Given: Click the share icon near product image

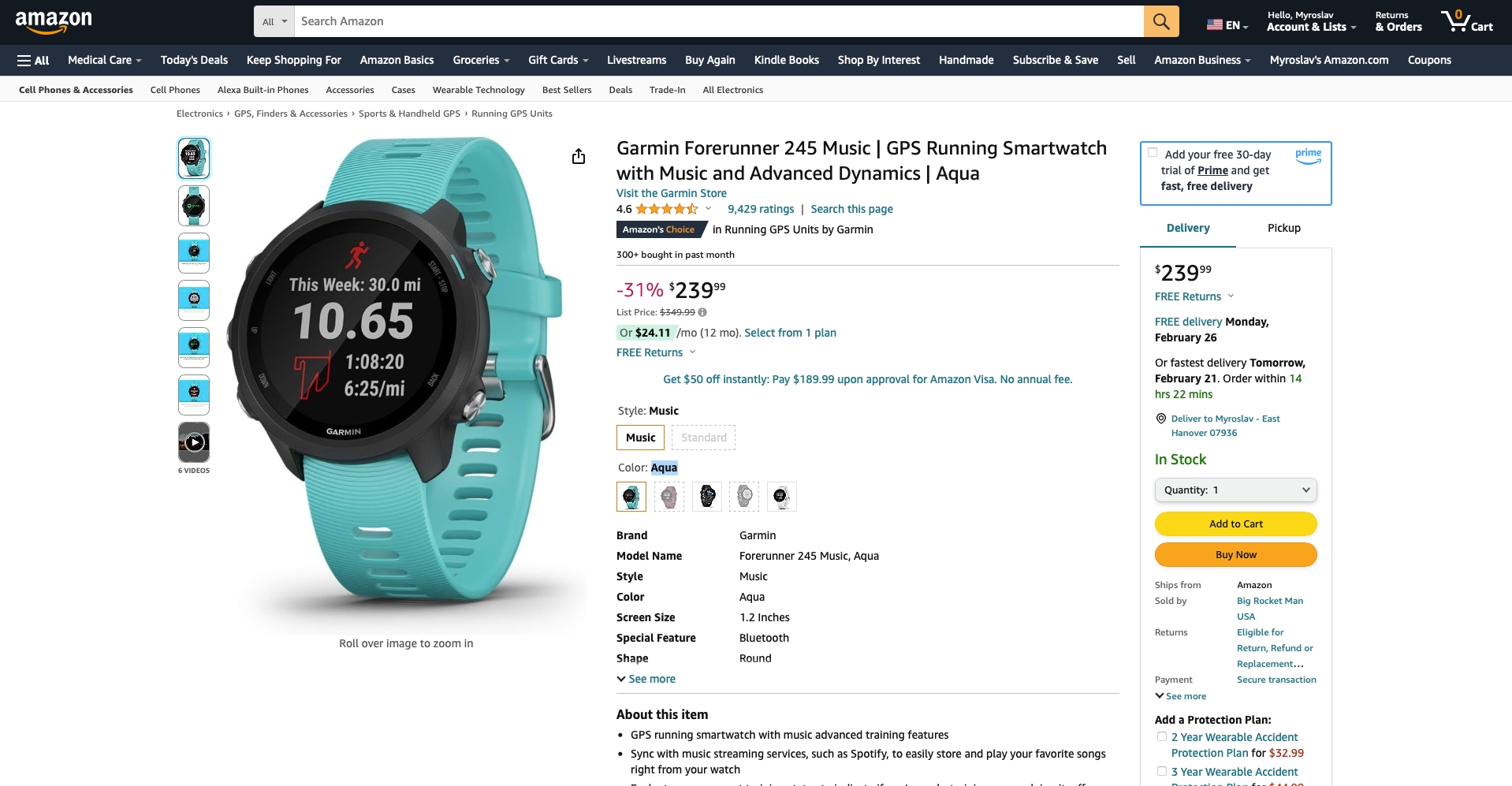Looking at the screenshot, I should [x=579, y=156].
